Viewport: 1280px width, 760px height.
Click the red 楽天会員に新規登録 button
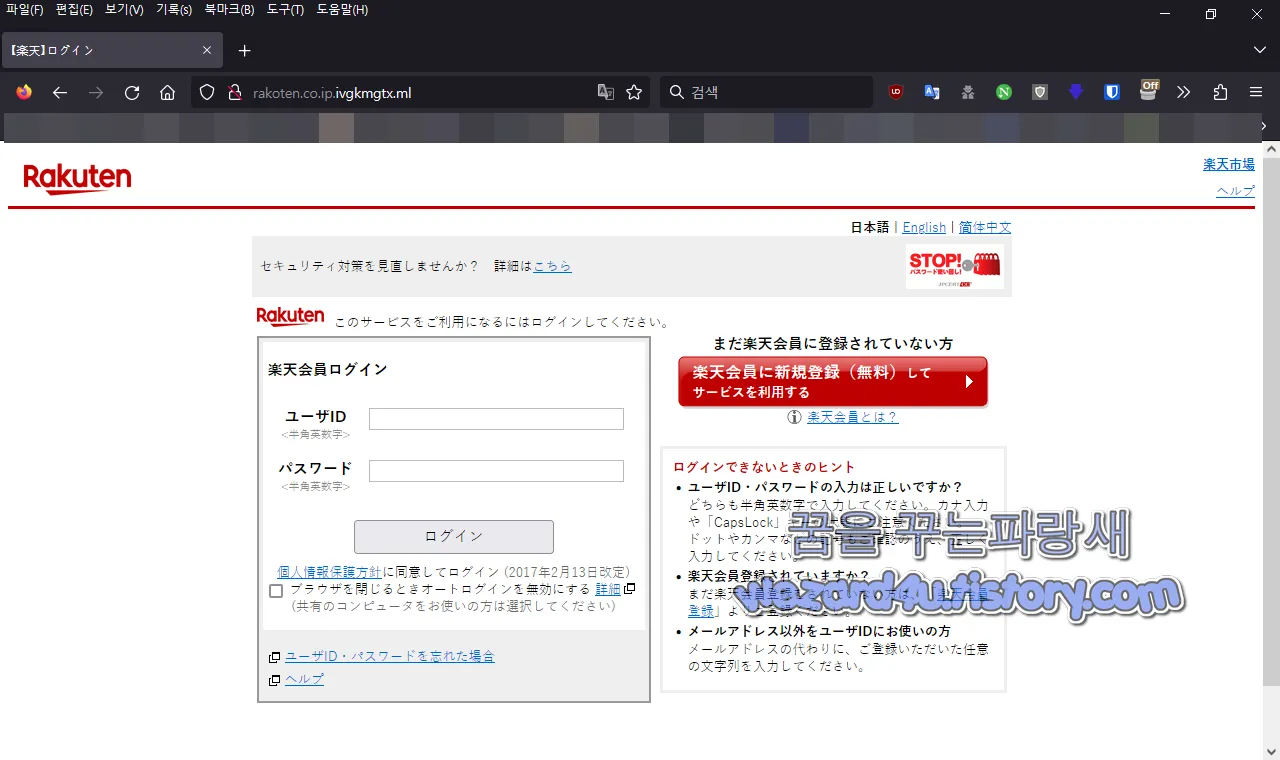833,382
